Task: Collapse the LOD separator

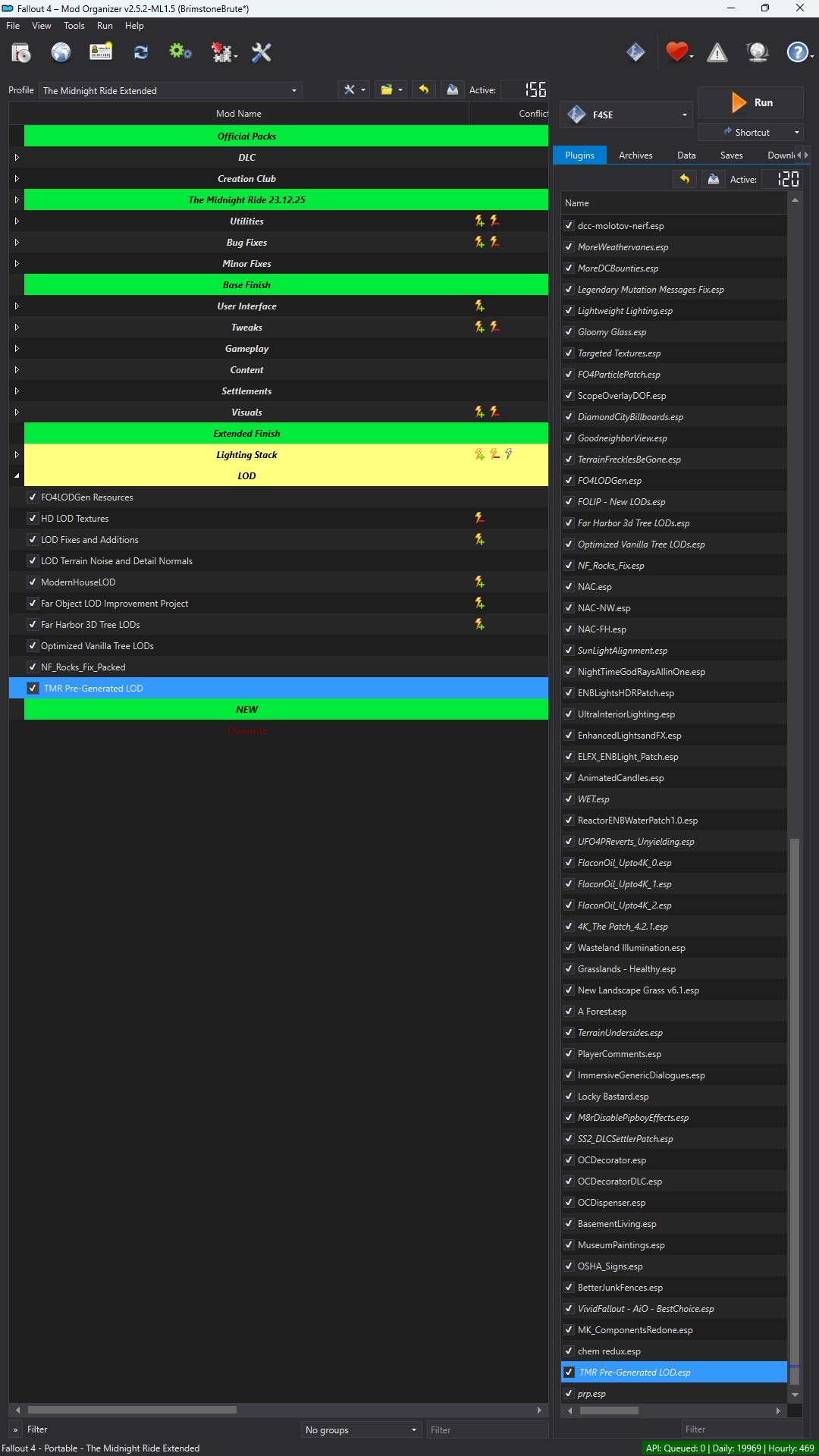Action: [17, 475]
